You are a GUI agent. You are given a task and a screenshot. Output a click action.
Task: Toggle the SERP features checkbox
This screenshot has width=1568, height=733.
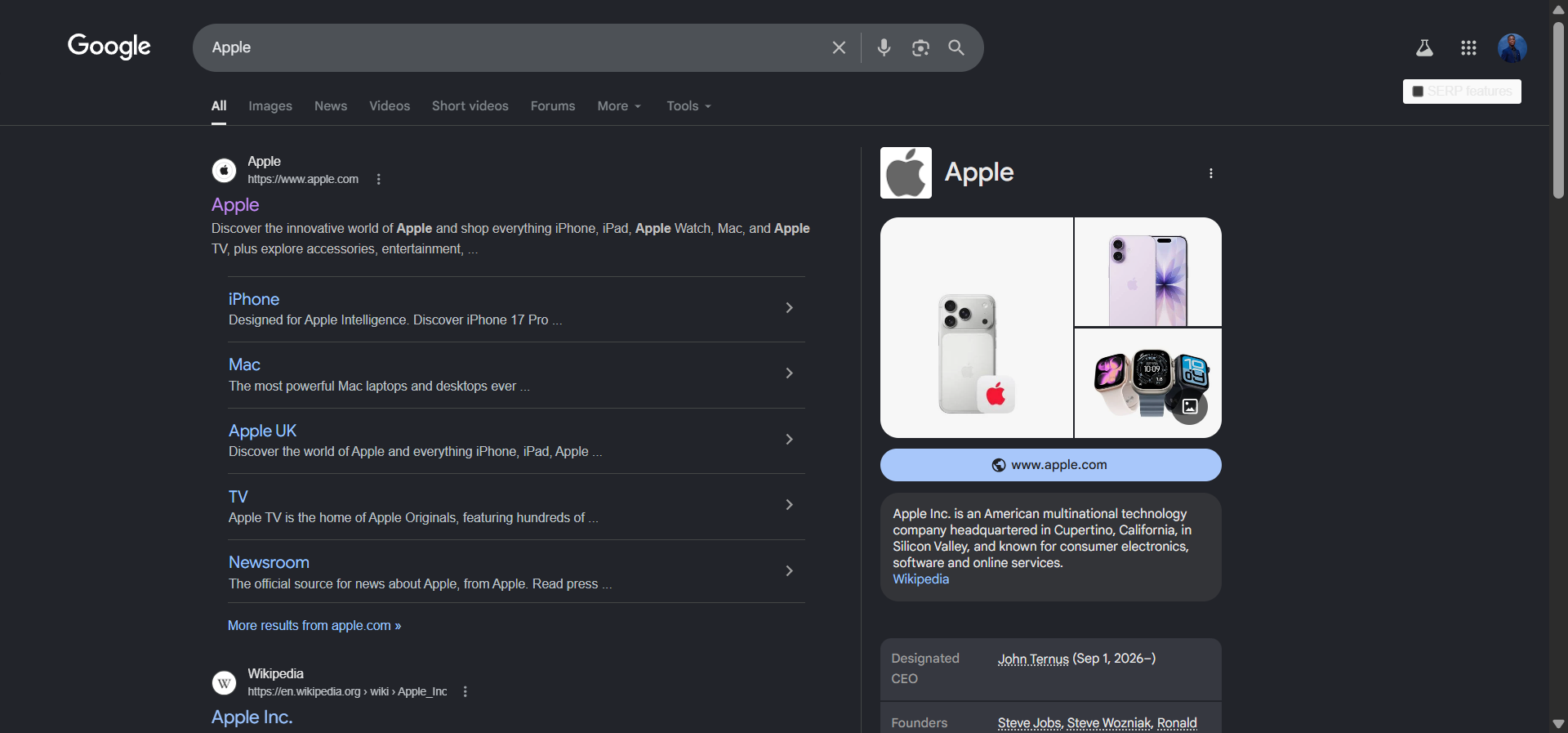point(1418,92)
